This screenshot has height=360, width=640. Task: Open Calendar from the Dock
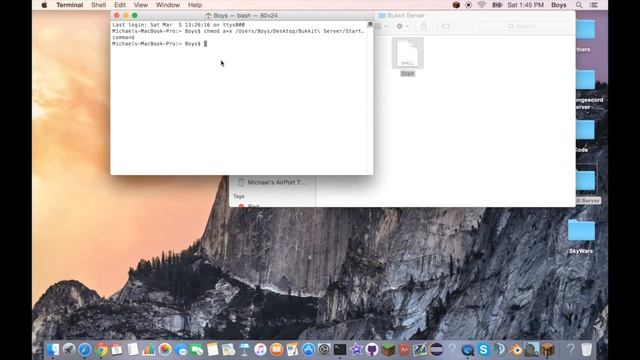click(x=117, y=350)
